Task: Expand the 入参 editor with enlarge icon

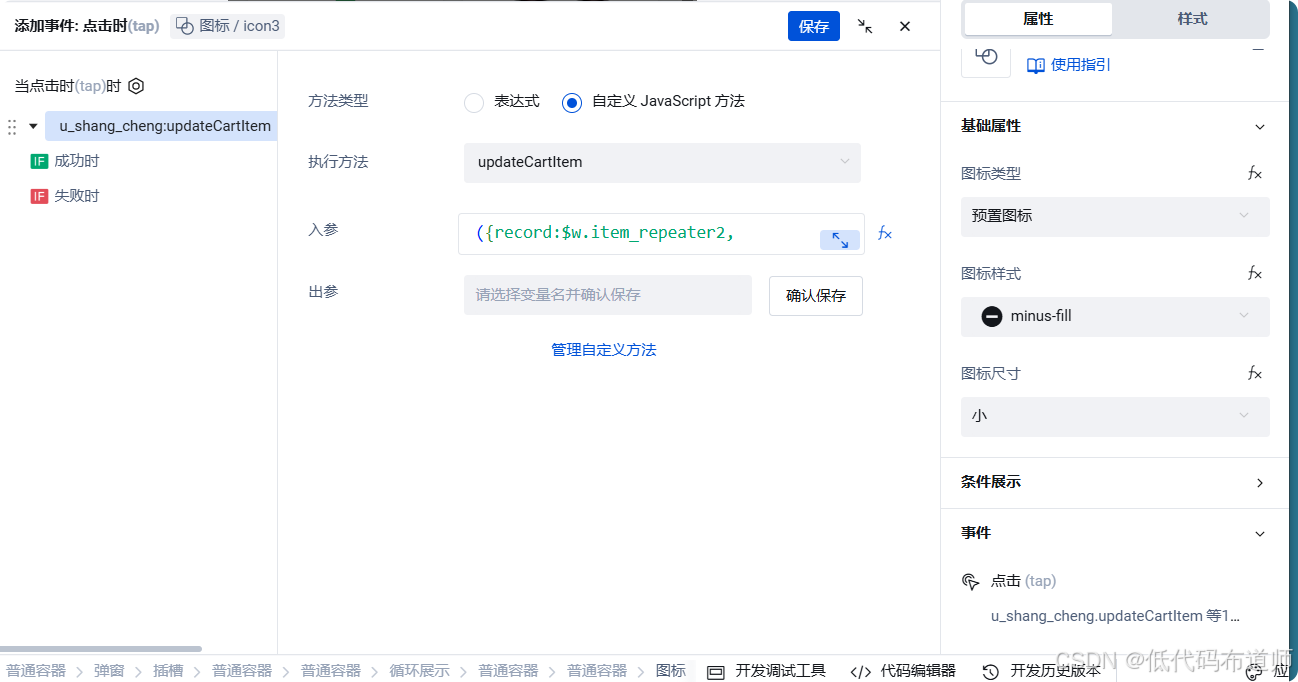Action: coord(840,240)
